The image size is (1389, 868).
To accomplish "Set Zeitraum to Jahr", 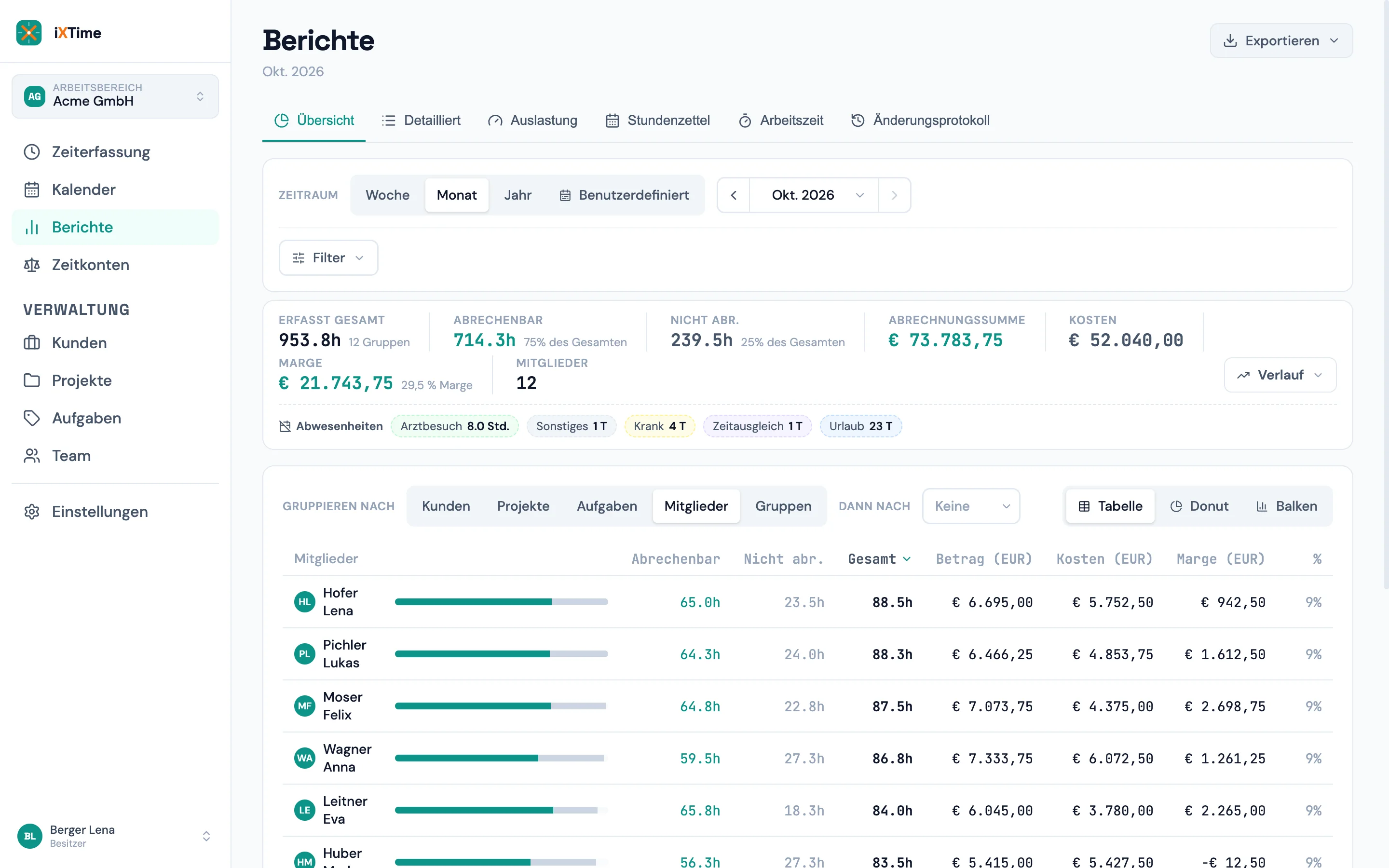I will pyautogui.click(x=517, y=195).
